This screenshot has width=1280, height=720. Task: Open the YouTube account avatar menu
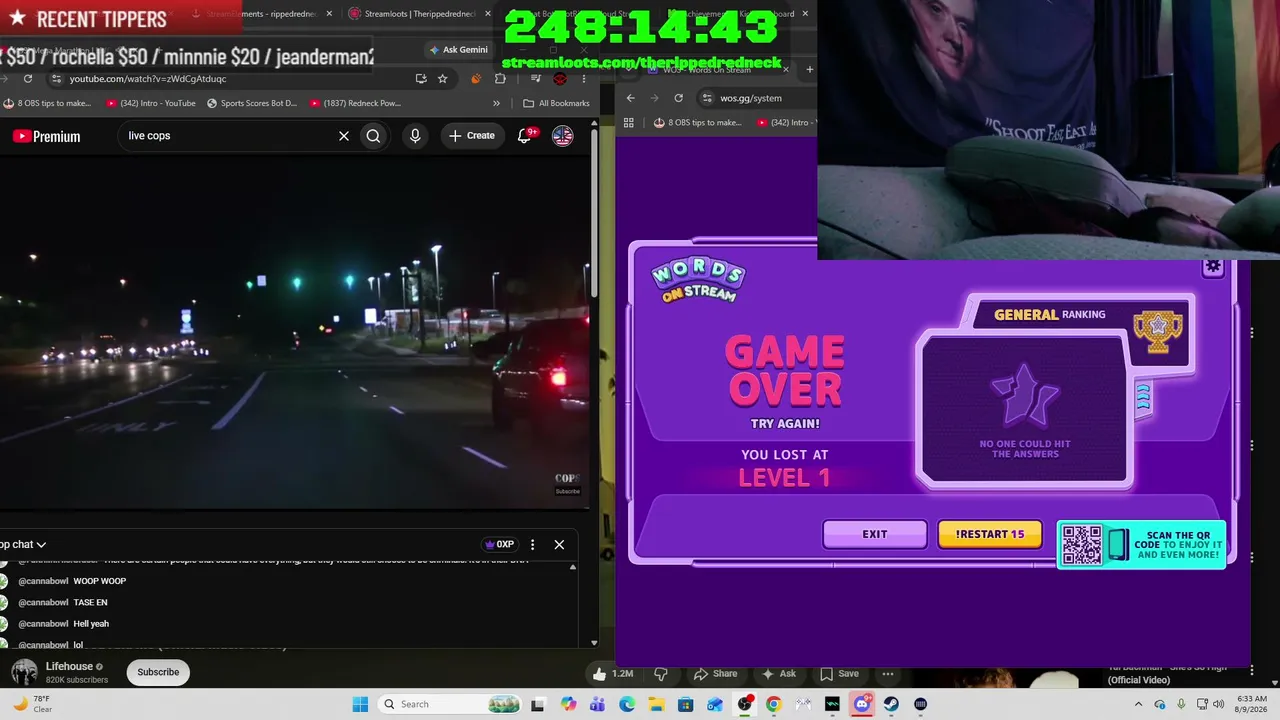(x=563, y=136)
